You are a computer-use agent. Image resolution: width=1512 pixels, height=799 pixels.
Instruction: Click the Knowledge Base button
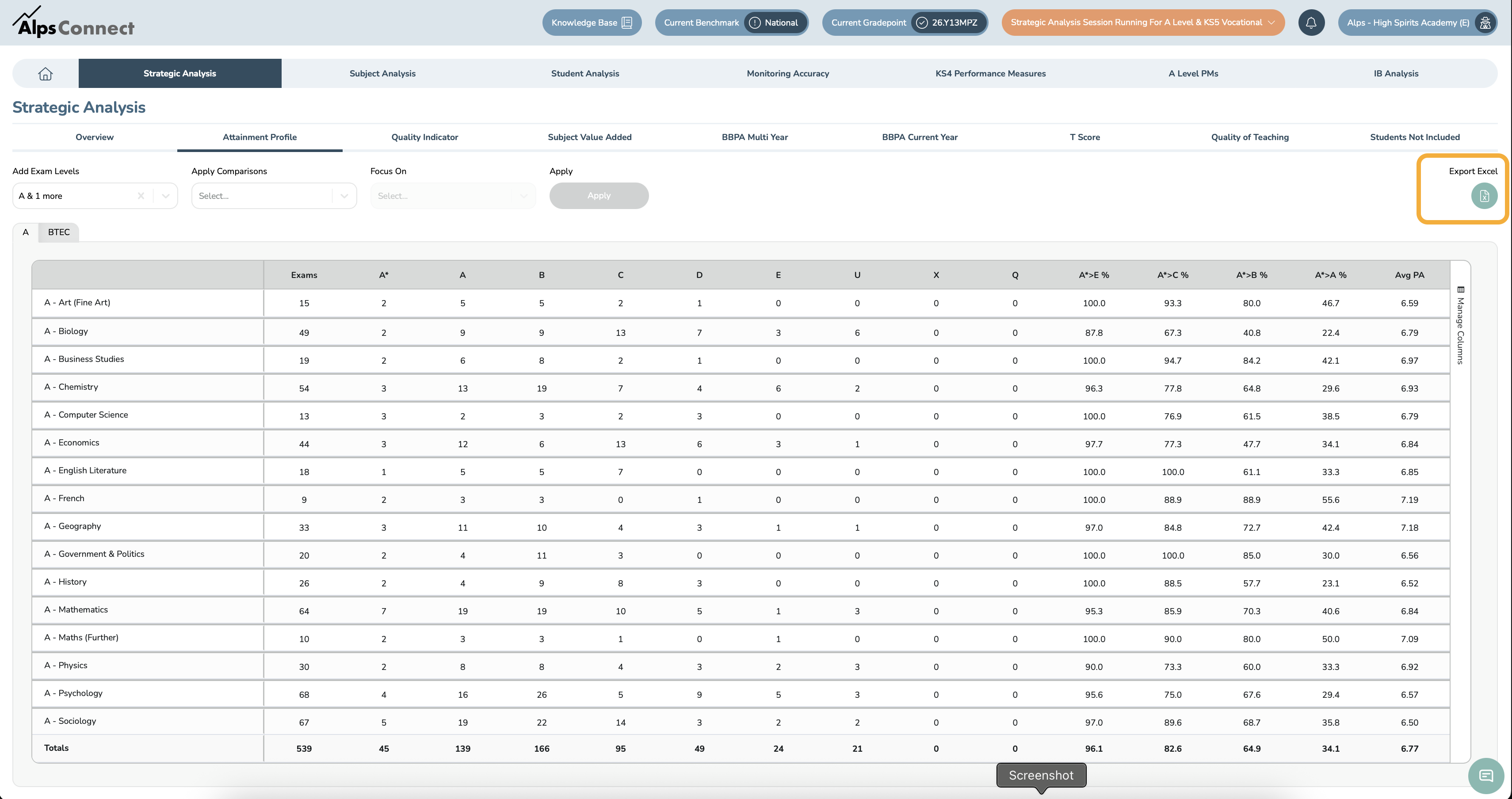click(x=592, y=23)
